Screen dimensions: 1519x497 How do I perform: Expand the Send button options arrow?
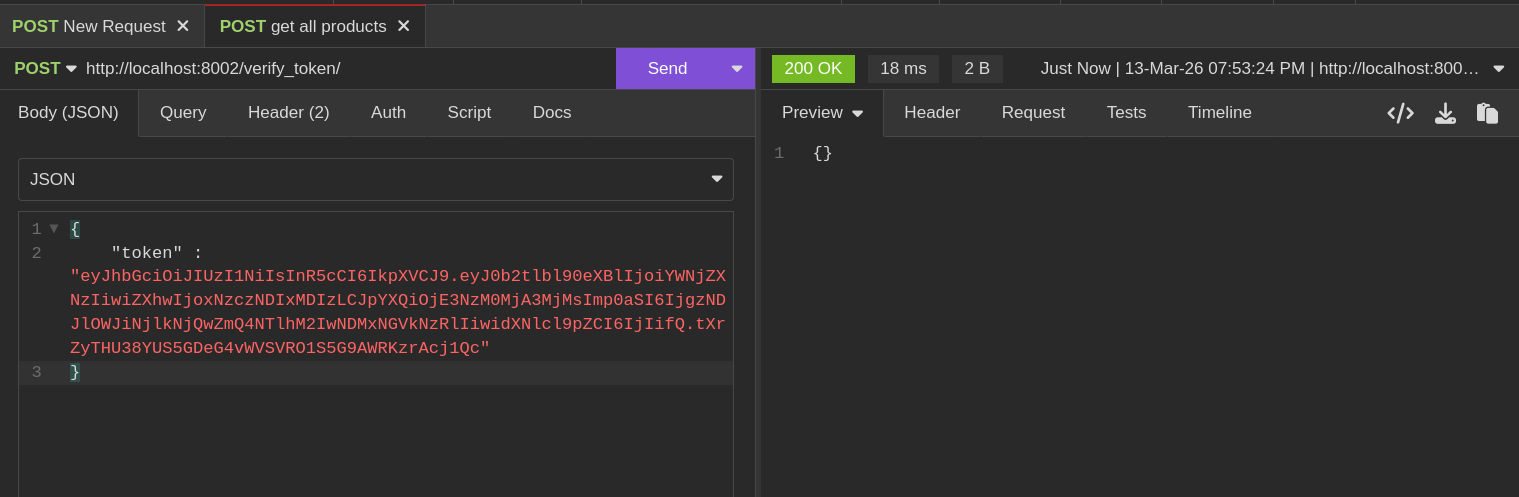(x=737, y=69)
